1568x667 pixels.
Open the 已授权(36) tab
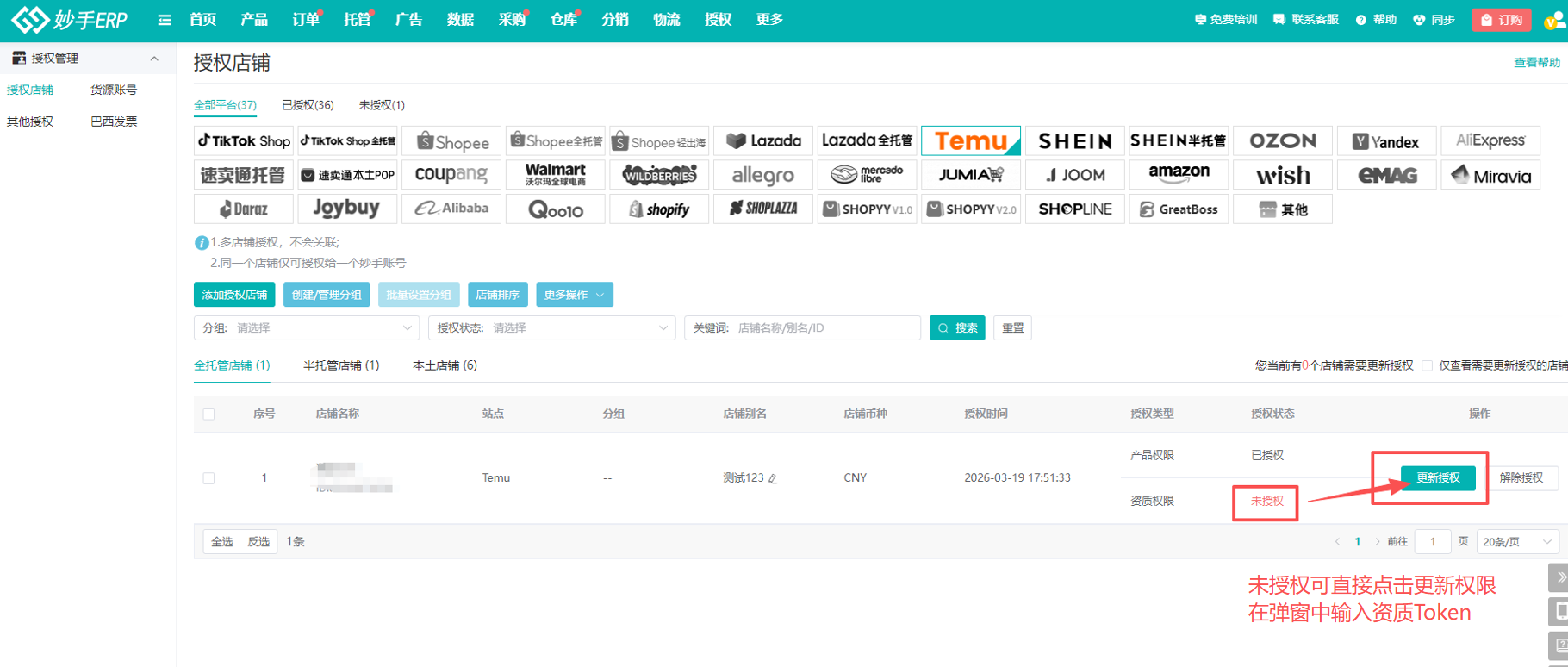308,105
